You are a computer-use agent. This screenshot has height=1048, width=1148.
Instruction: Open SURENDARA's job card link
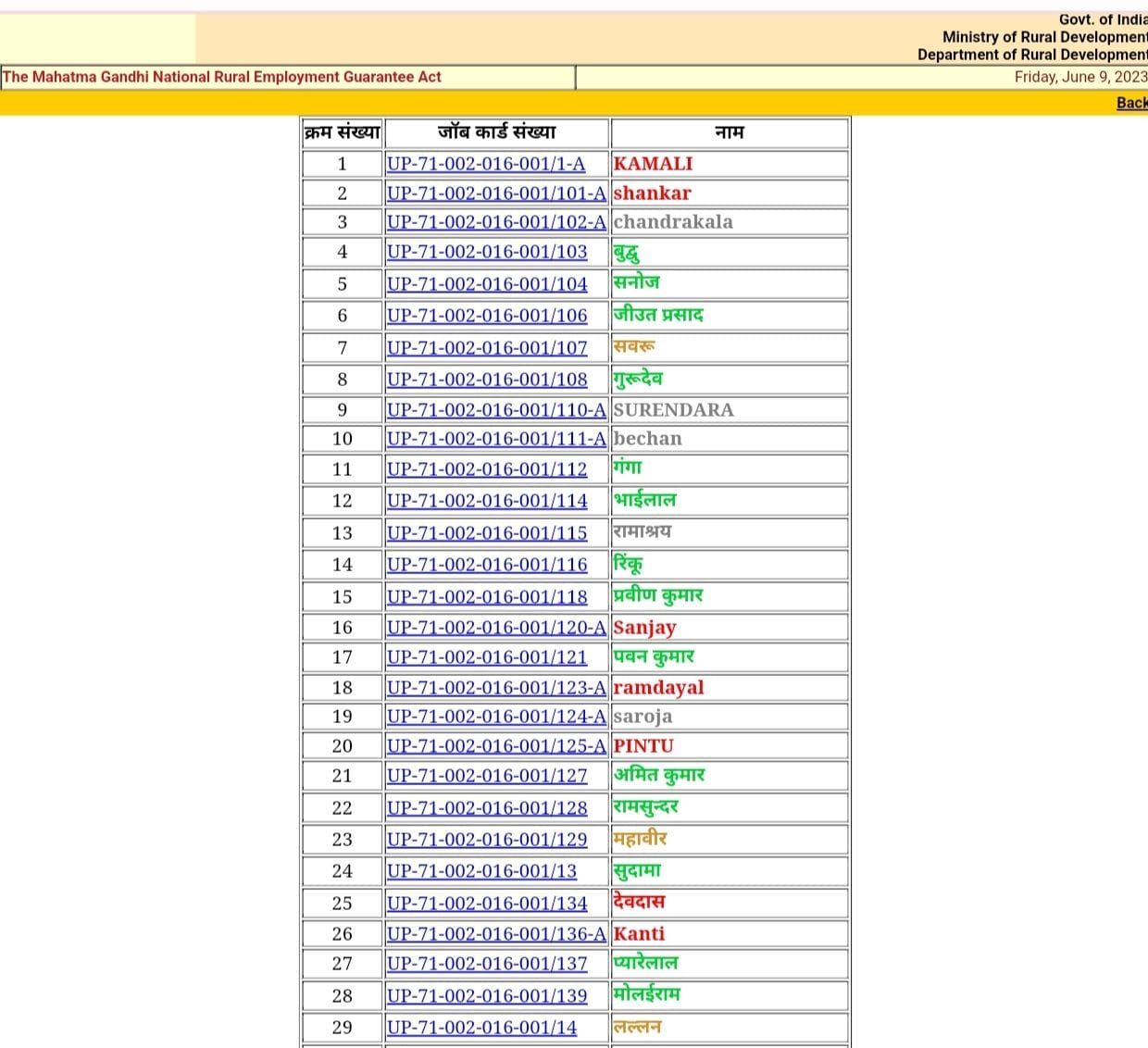click(495, 410)
